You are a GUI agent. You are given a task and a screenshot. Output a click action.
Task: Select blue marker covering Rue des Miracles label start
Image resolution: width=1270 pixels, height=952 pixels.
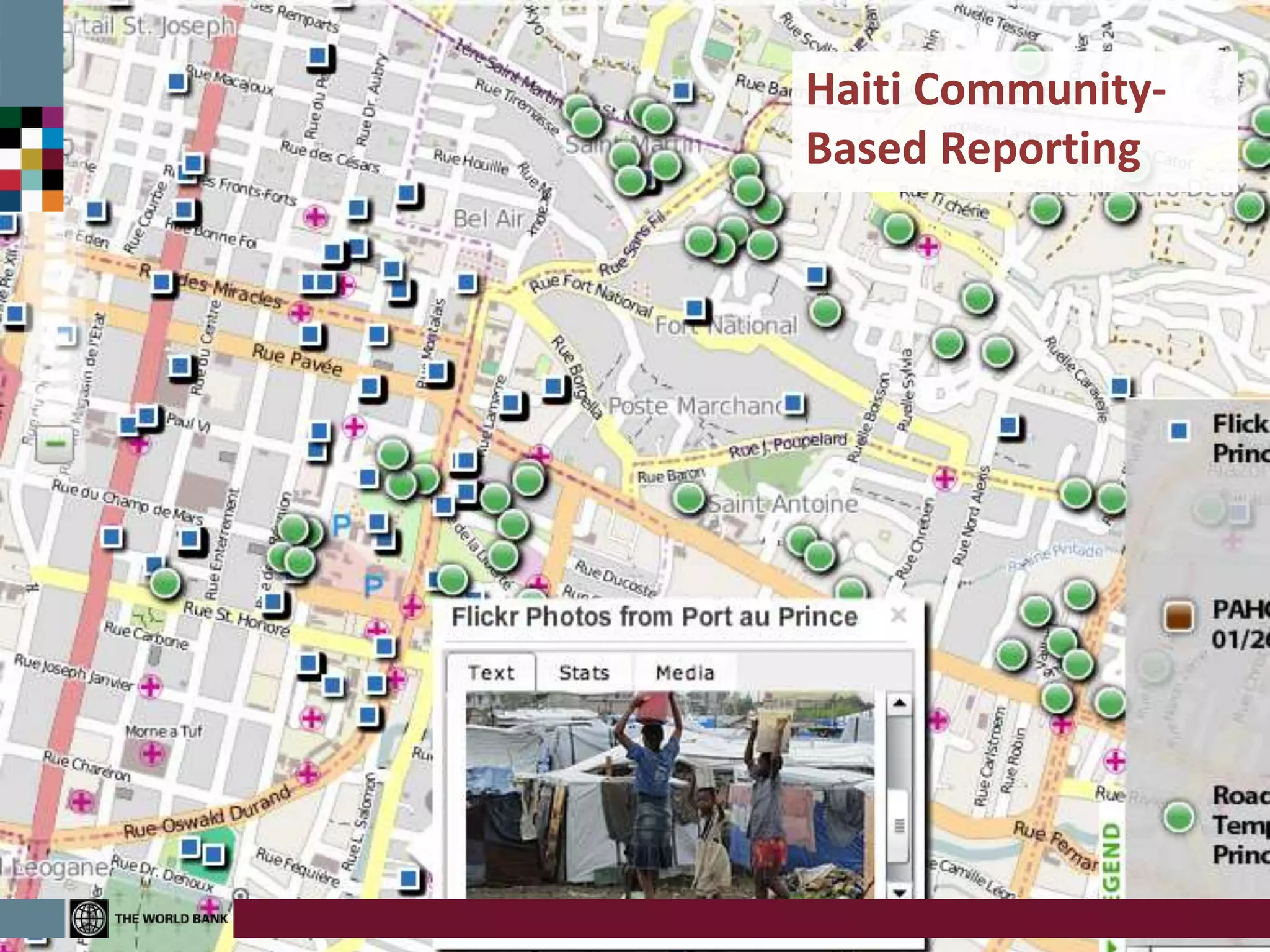[x=162, y=283]
